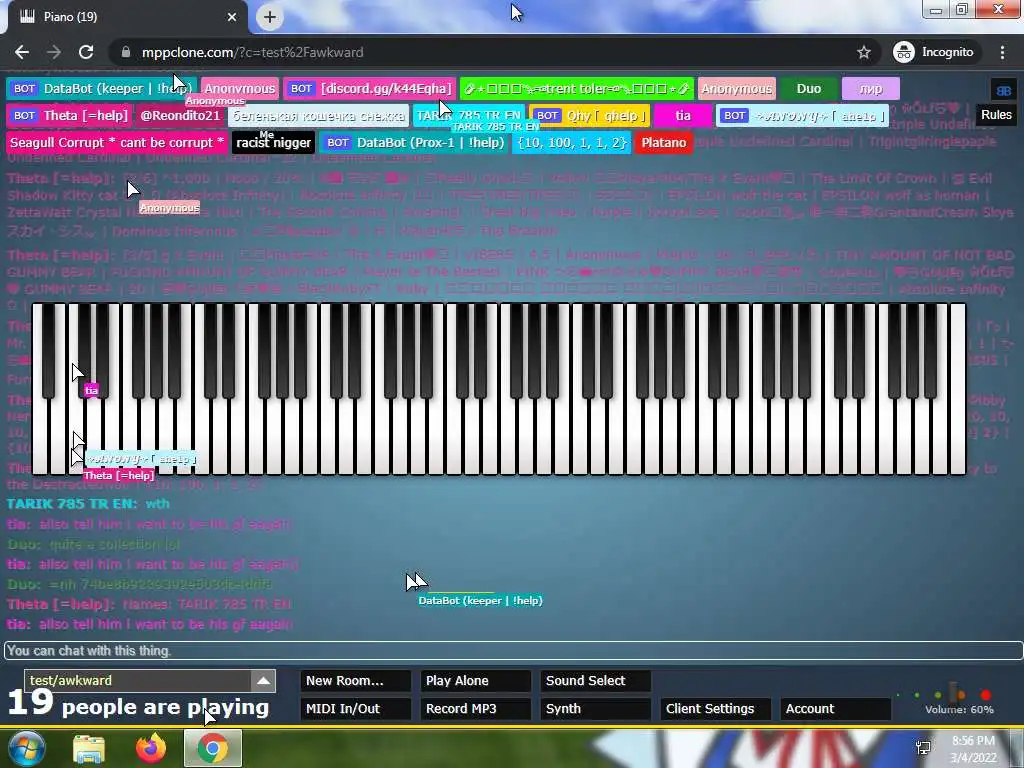
Task: Click the padlock site info icon
Action: coord(125,52)
